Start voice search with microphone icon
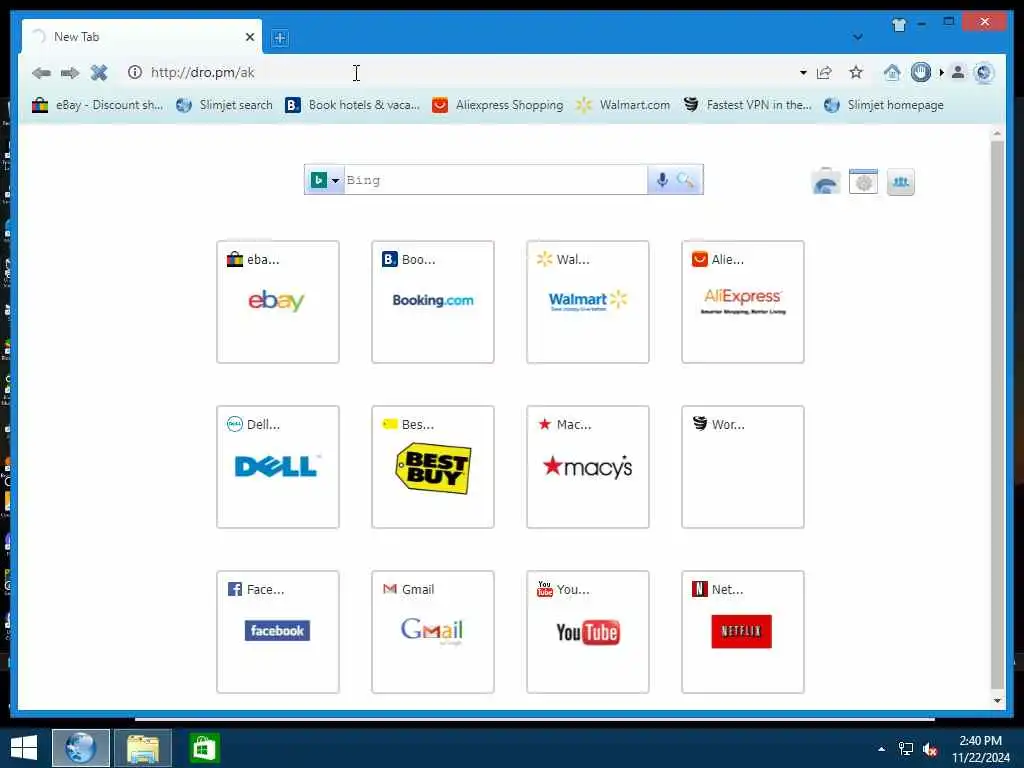Viewport: 1024px width, 768px height. pyautogui.click(x=662, y=180)
